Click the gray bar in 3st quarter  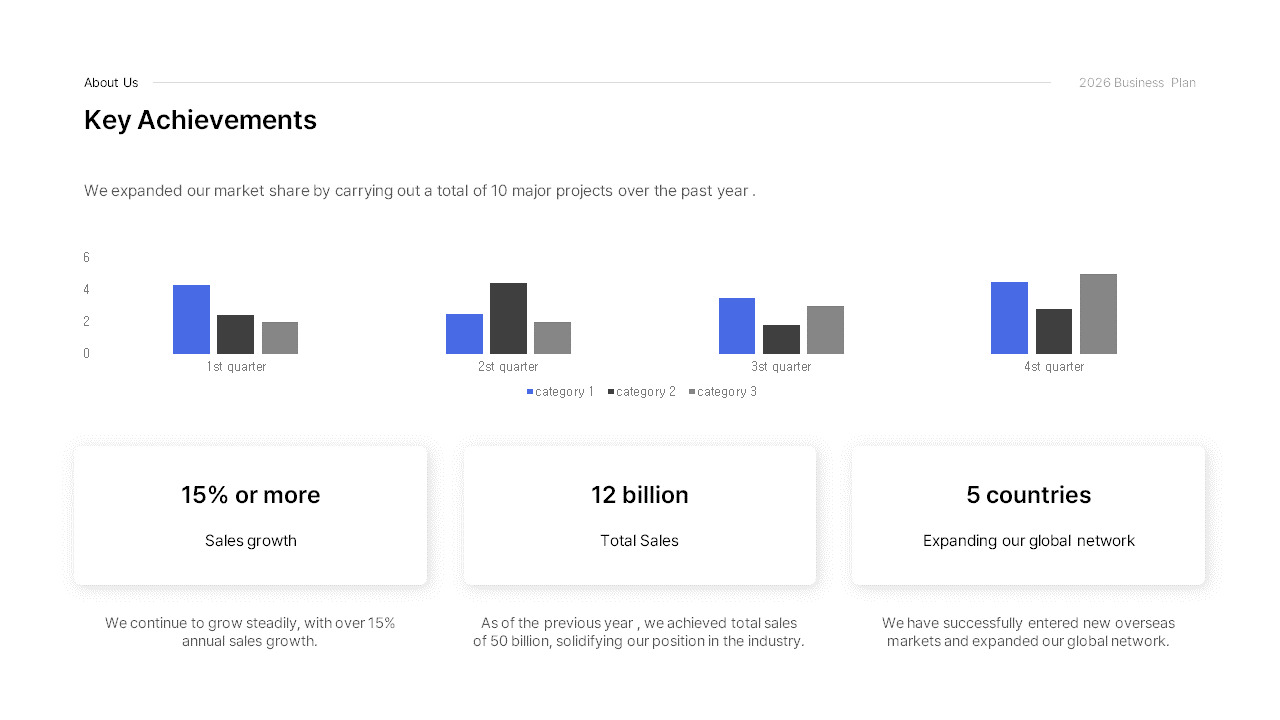coord(825,330)
